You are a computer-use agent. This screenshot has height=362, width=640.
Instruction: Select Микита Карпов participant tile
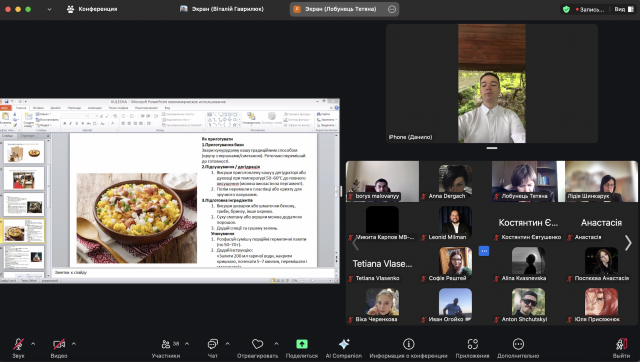pos(382,222)
